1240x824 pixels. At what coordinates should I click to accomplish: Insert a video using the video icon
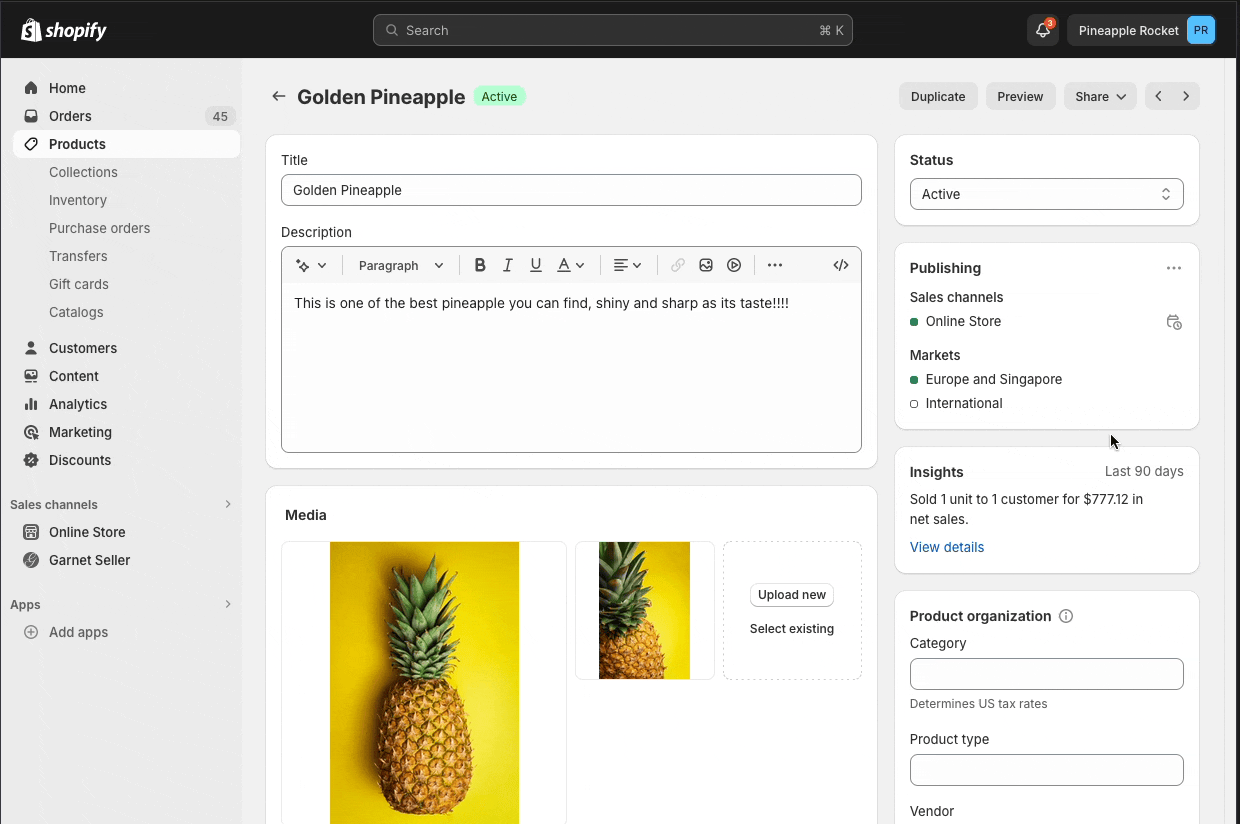pos(734,264)
